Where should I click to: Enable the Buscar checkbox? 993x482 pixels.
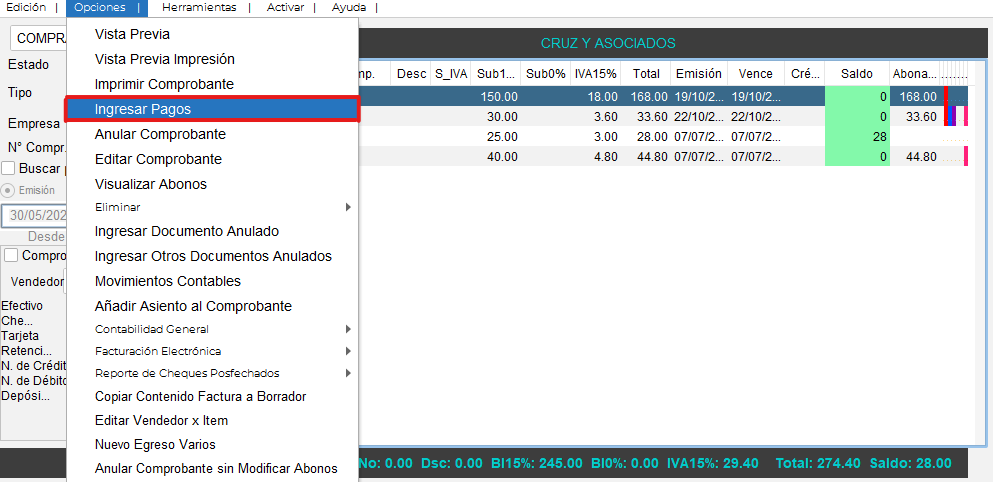8,168
